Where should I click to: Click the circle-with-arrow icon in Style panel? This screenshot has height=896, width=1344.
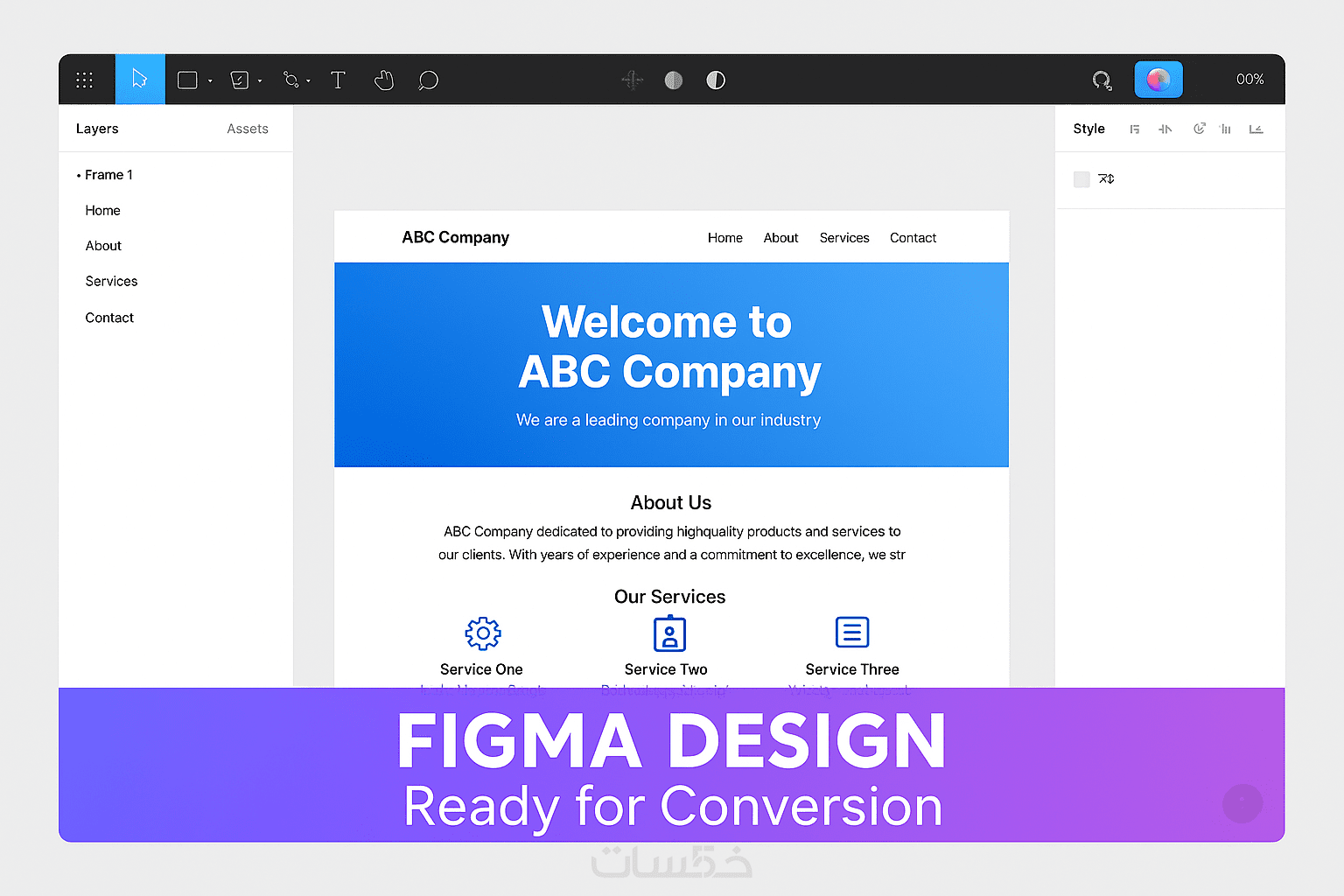[x=1200, y=129]
